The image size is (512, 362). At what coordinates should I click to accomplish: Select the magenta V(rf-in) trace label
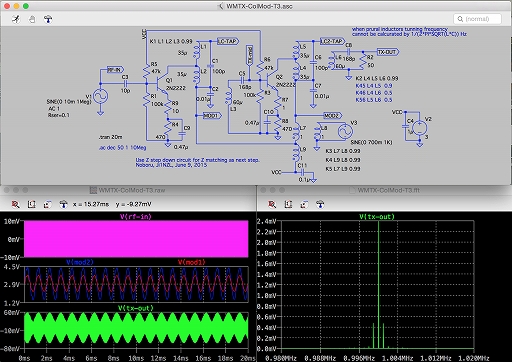coord(136,217)
